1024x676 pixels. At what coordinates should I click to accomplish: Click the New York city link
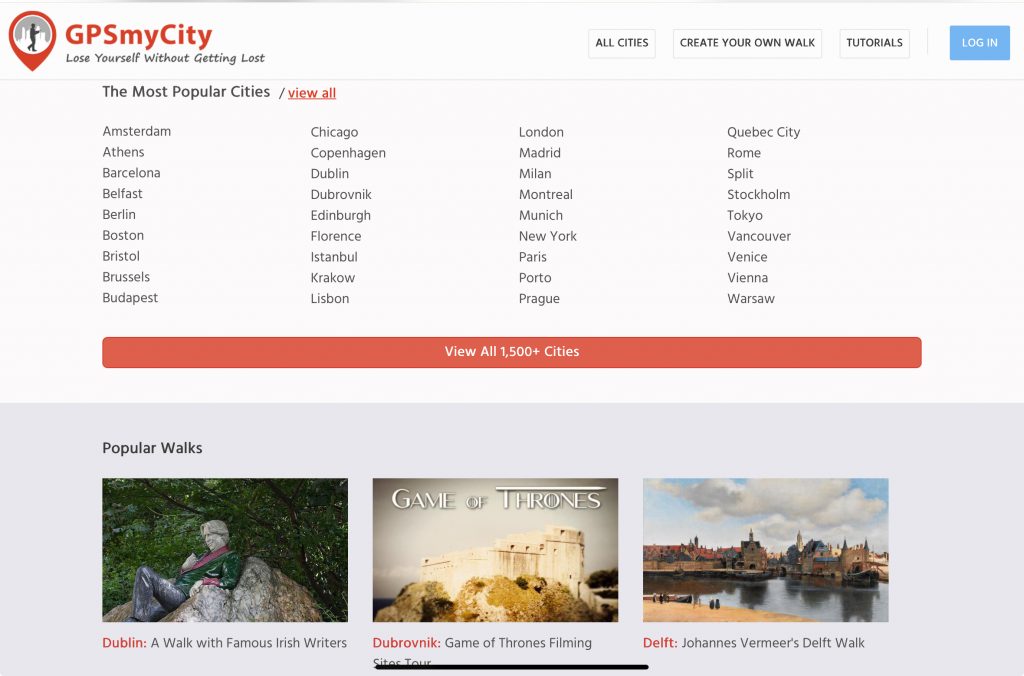coord(547,236)
